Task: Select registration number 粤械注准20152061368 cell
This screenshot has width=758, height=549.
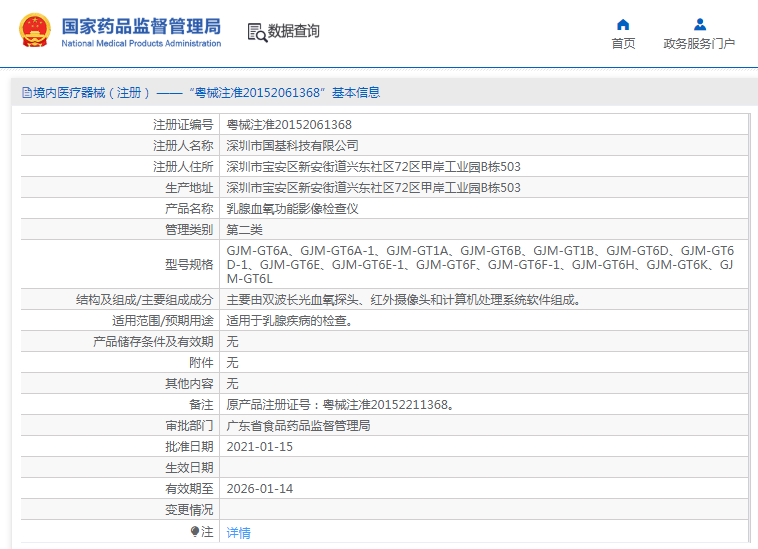Action: pyautogui.click(x=289, y=125)
